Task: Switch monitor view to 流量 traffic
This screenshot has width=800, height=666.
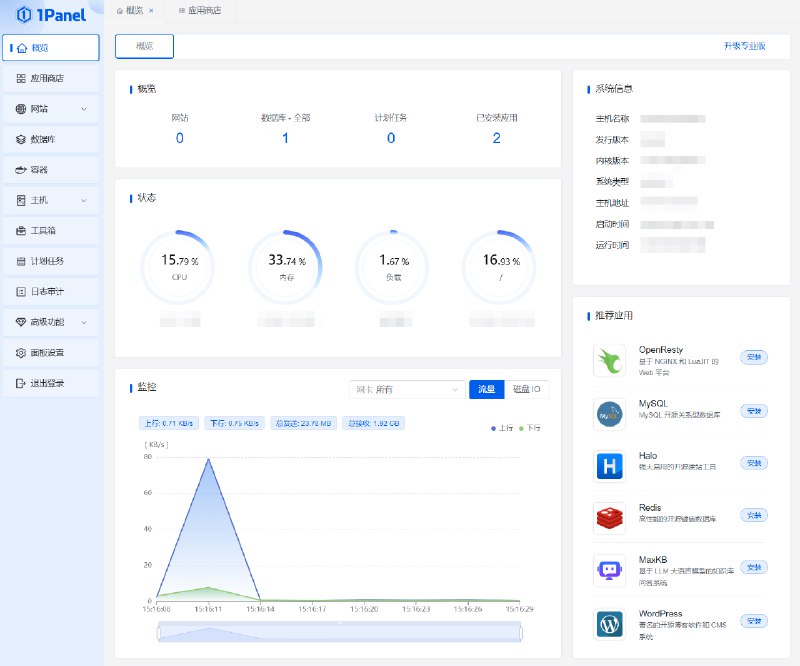Action: click(486, 389)
